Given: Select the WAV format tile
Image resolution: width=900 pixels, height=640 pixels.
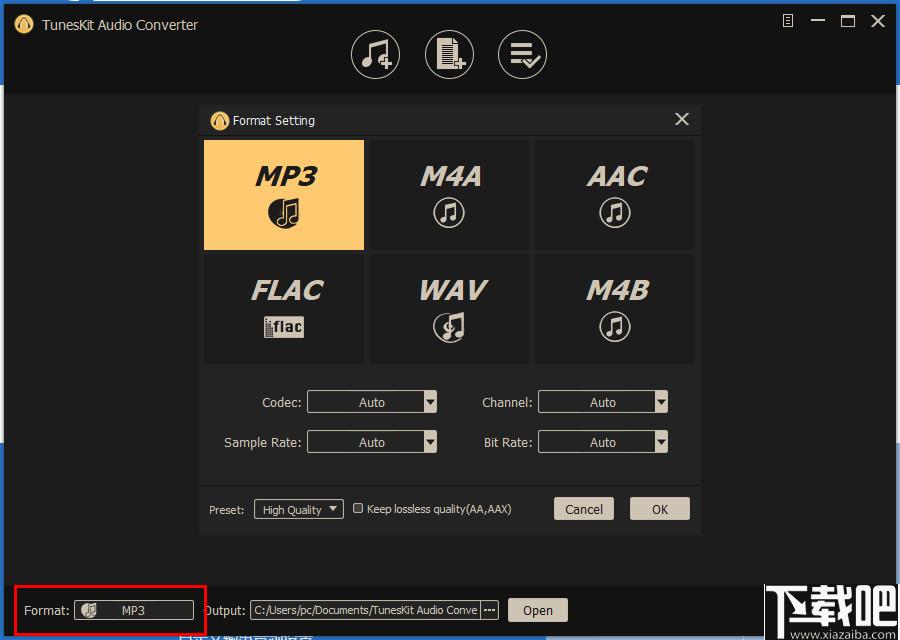Looking at the screenshot, I should pos(449,309).
